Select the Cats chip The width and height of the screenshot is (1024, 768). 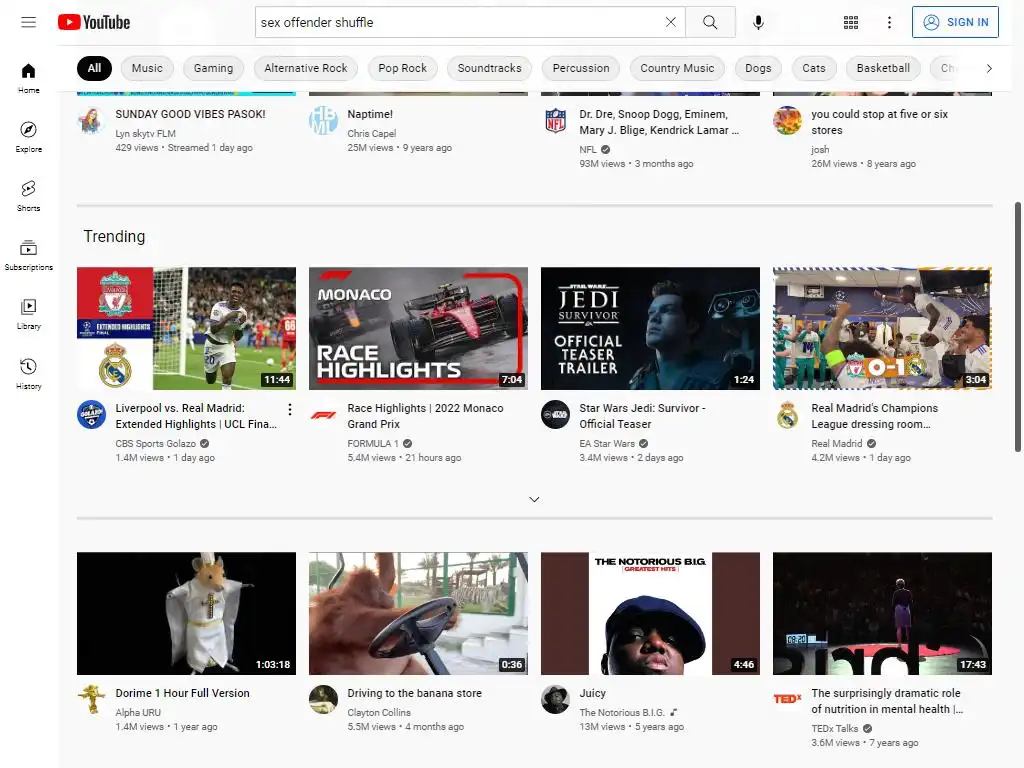[x=814, y=68]
